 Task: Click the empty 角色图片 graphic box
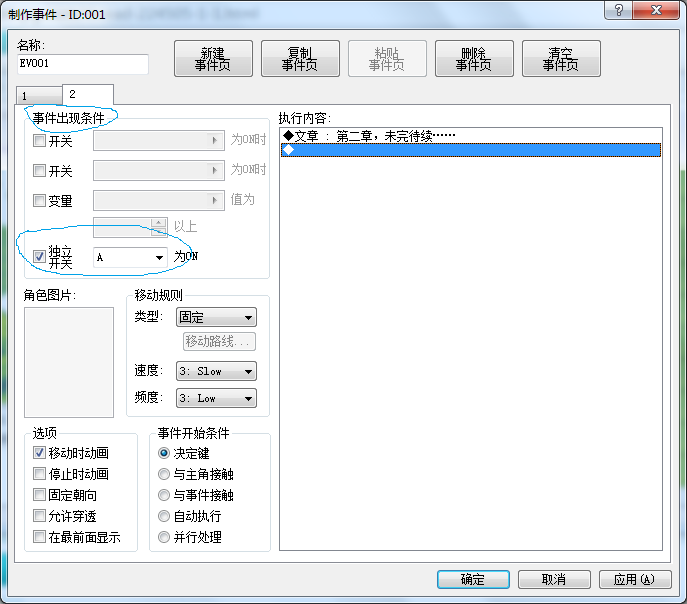click(x=69, y=362)
